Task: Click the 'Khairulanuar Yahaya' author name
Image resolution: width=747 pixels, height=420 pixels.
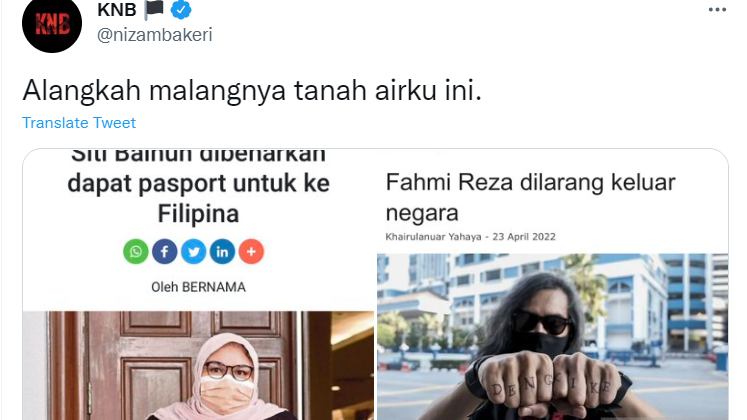Action: pos(433,237)
